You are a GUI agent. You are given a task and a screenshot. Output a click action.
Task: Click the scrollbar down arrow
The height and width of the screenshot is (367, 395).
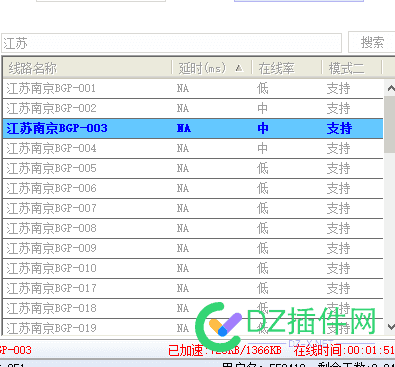click(x=390, y=326)
